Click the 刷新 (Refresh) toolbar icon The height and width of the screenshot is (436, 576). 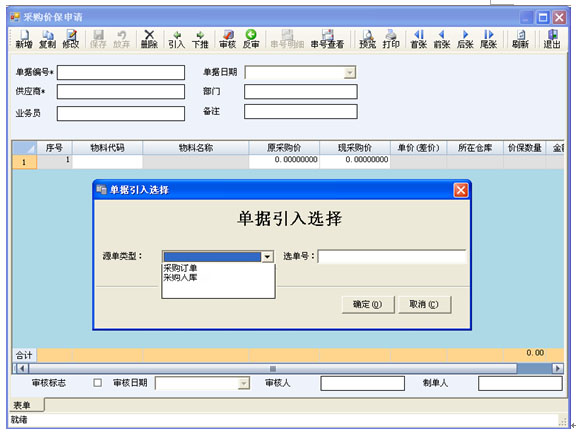coord(520,39)
